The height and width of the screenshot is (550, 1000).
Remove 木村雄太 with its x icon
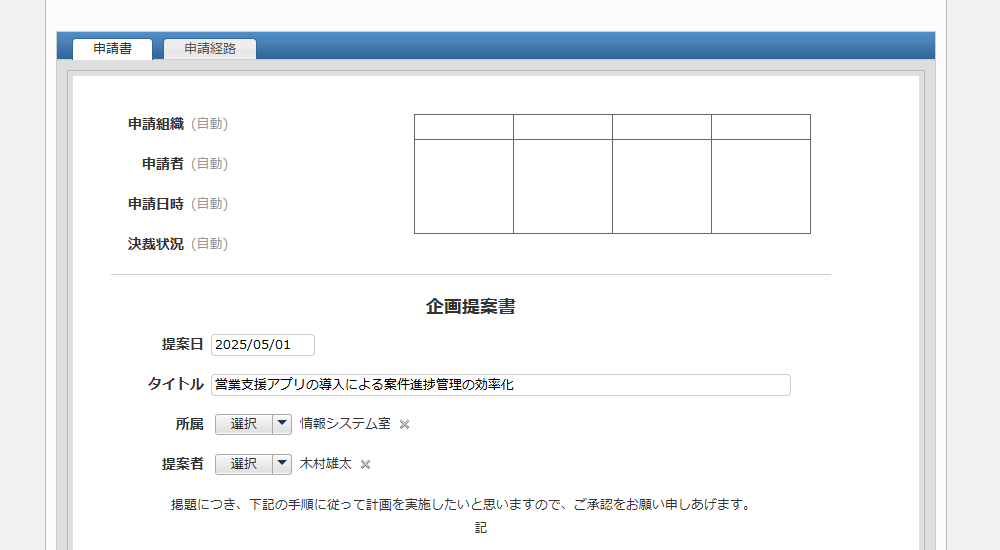tap(366, 464)
